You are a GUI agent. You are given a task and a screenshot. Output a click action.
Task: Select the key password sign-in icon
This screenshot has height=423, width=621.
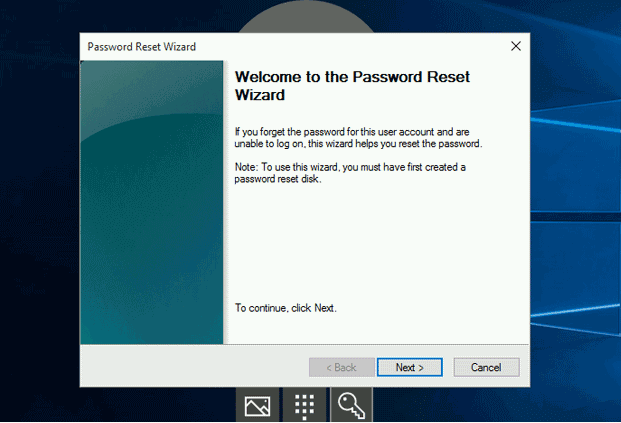(351, 405)
